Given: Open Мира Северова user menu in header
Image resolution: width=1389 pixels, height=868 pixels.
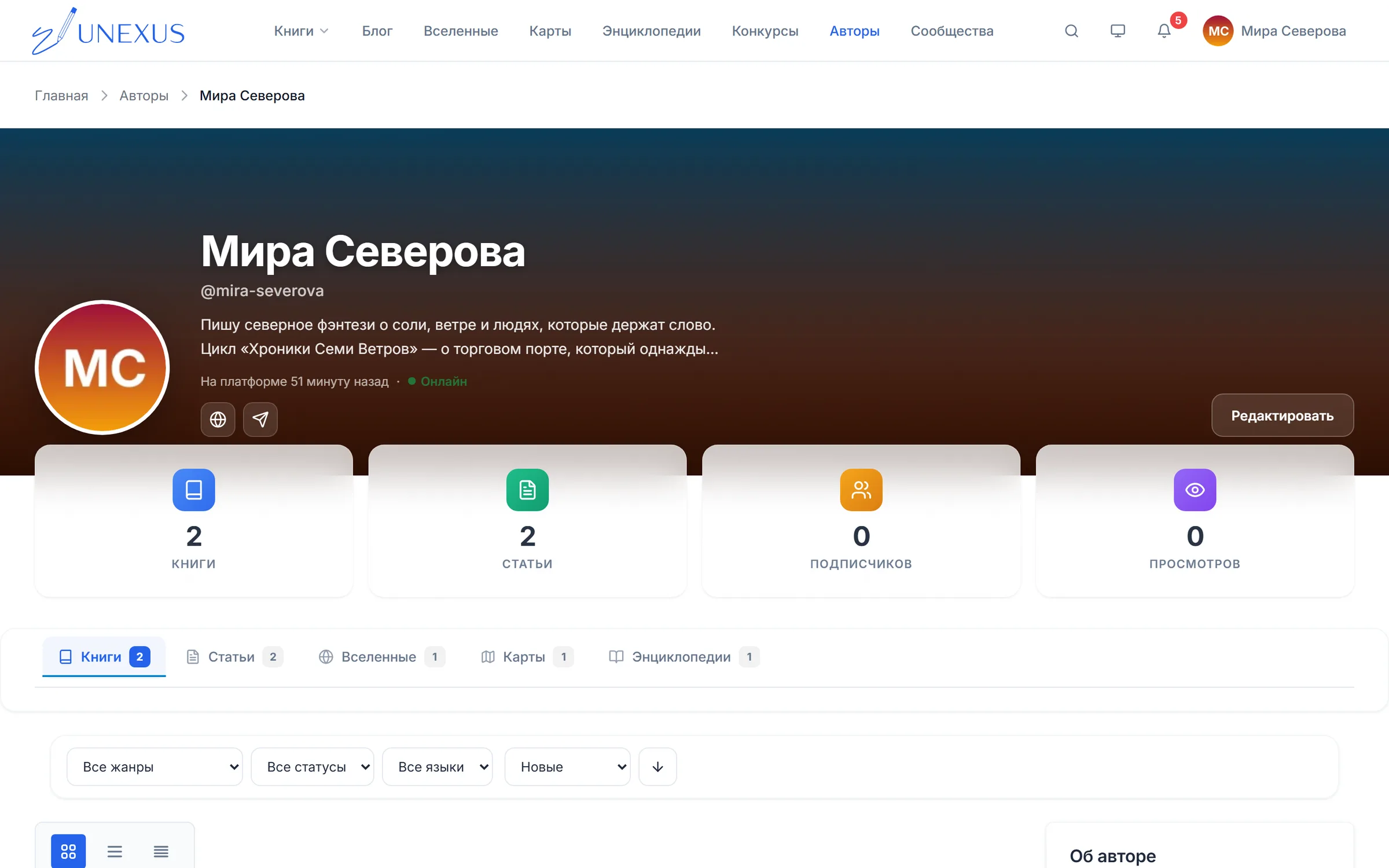Looking at the screenshot, I should (1274, 31).
